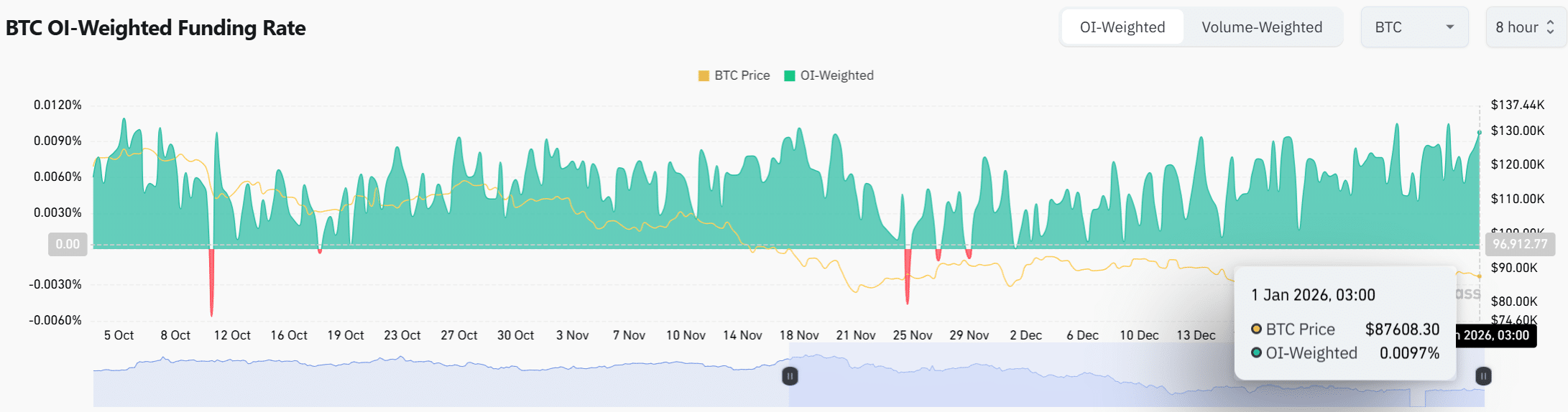Click the green OI-Weighted dot in tooltip
The image size is (1568, 412).
(x=1256, y=353)
